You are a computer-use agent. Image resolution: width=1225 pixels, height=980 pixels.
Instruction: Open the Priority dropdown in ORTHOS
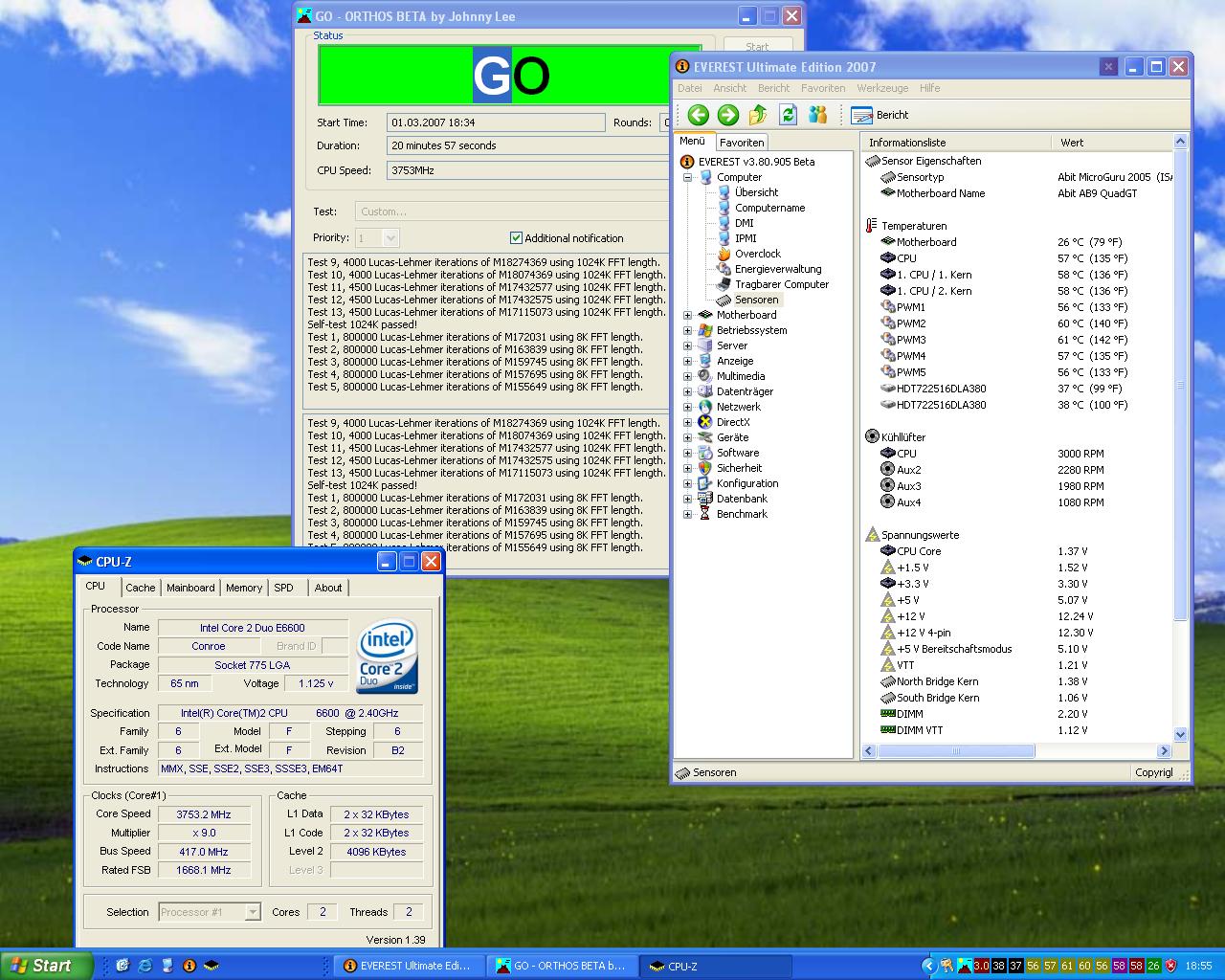(390, 238)
